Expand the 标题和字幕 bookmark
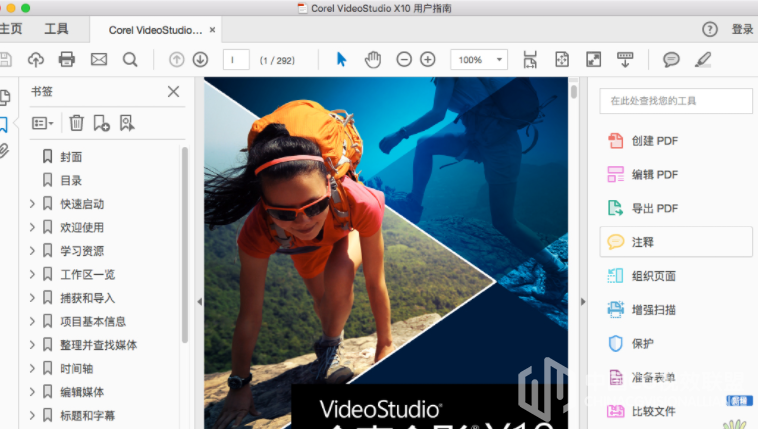Image resolution: width=758 pixels, height=429 pixels. [x=32, y=415]
